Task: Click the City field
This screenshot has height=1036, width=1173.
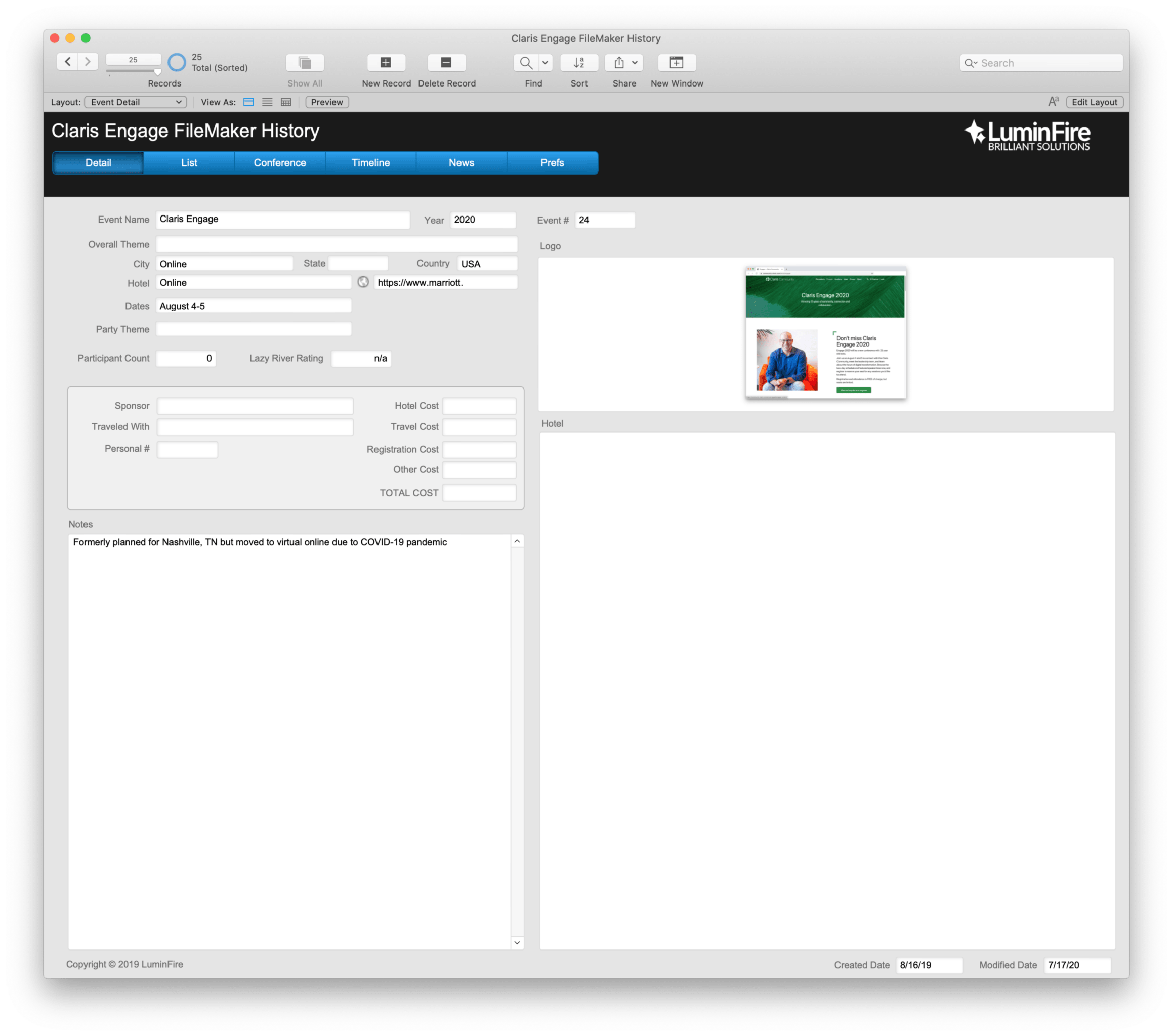Action: (x=224, y=264)
